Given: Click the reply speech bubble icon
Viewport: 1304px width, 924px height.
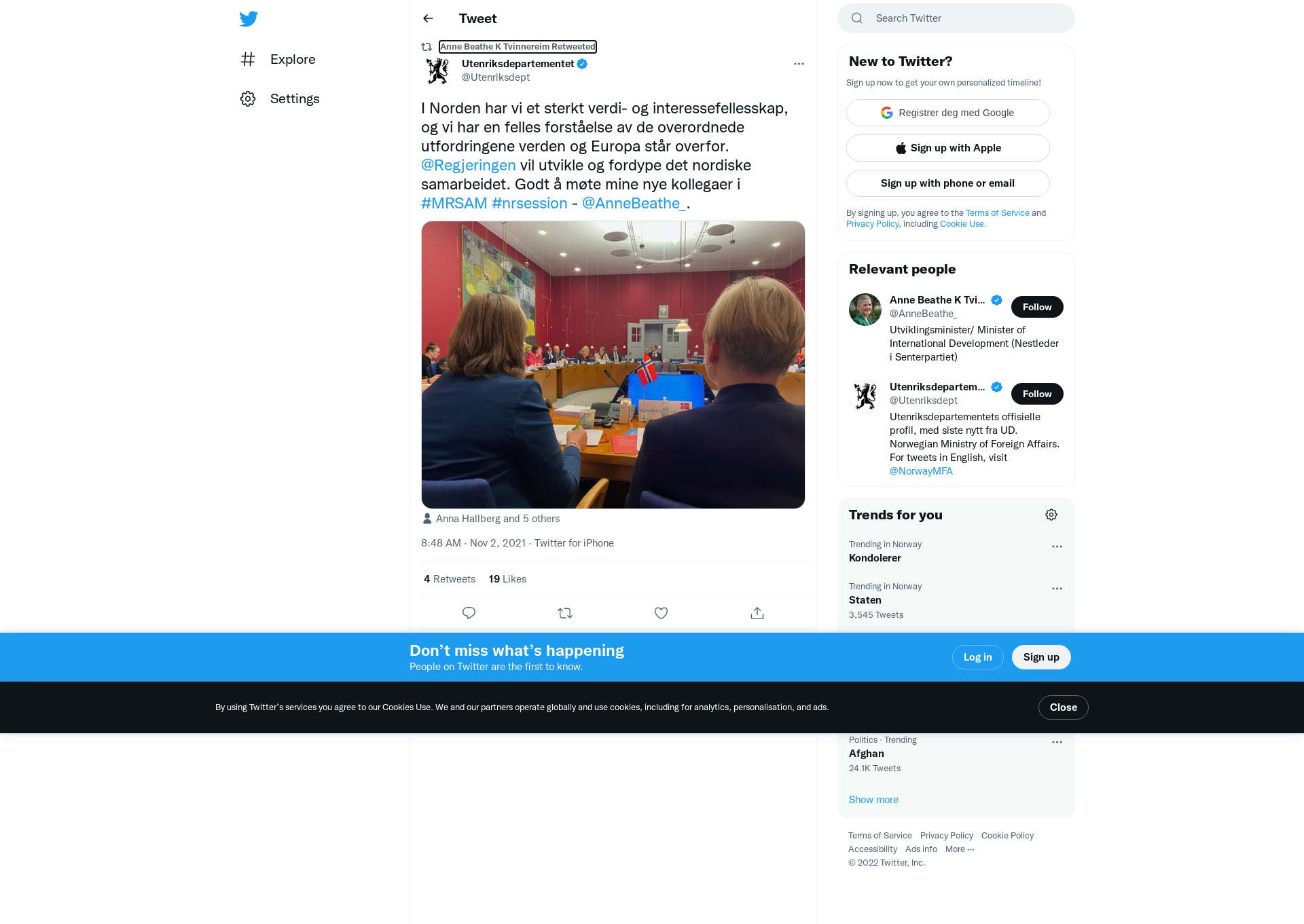Looking at the screenshot, I should click(469, 613).
